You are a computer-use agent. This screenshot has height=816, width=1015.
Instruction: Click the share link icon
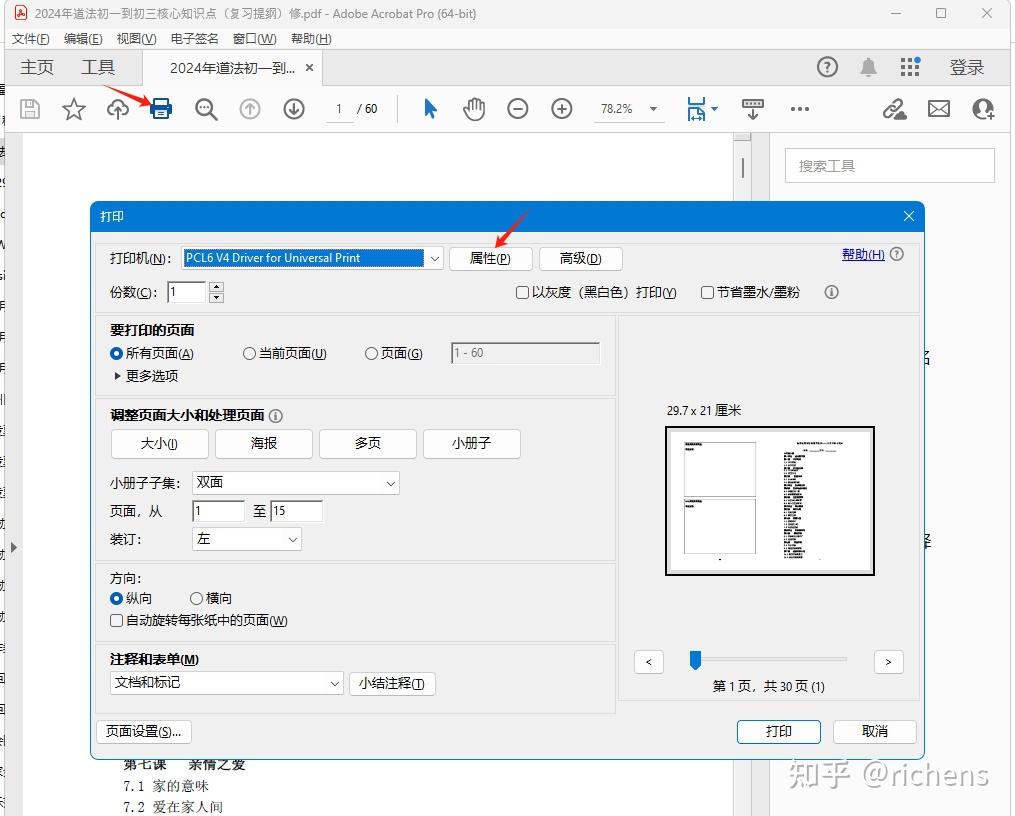(x=895, y=109)
